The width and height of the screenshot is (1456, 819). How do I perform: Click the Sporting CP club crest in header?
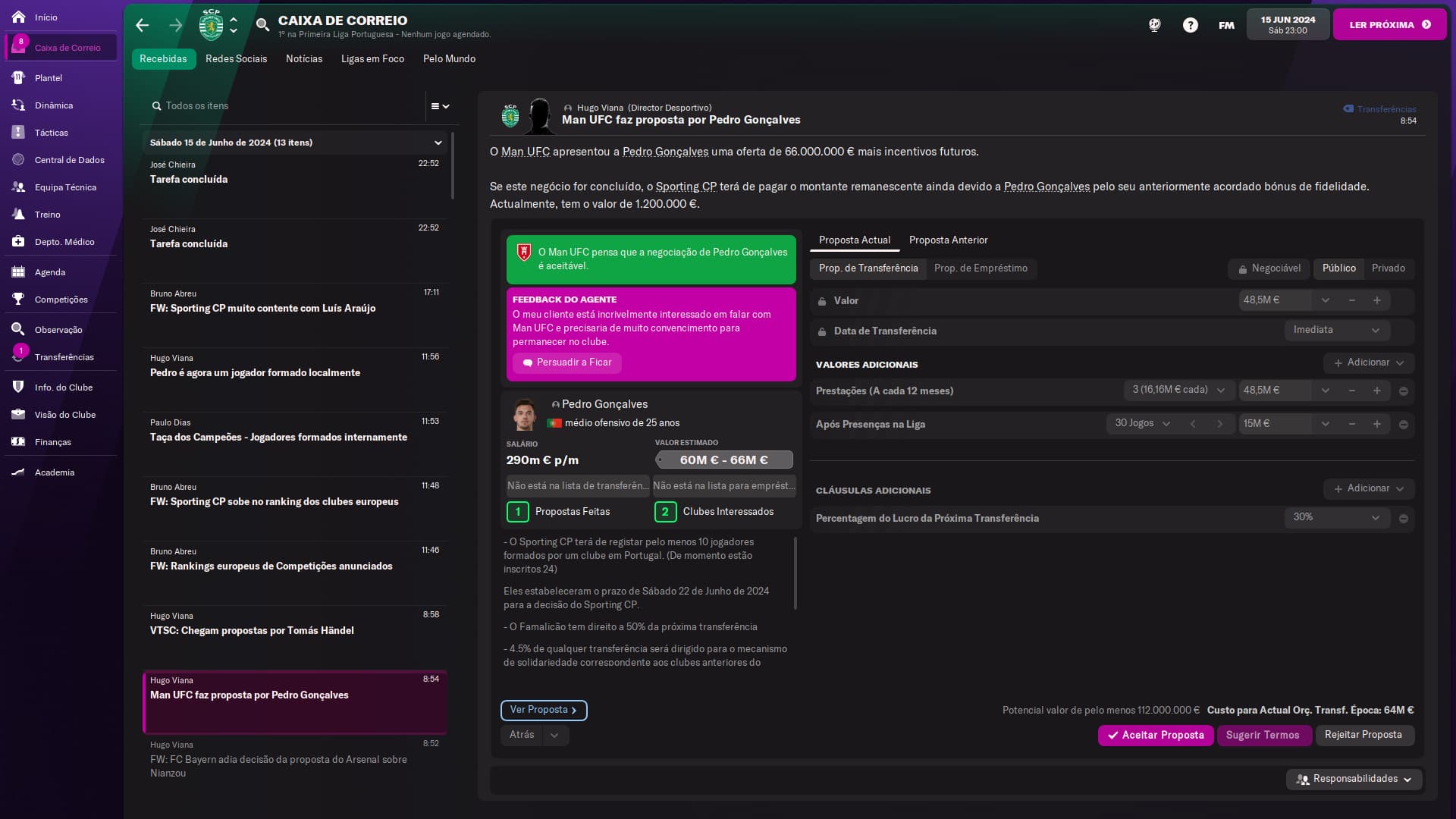[211, 25]
